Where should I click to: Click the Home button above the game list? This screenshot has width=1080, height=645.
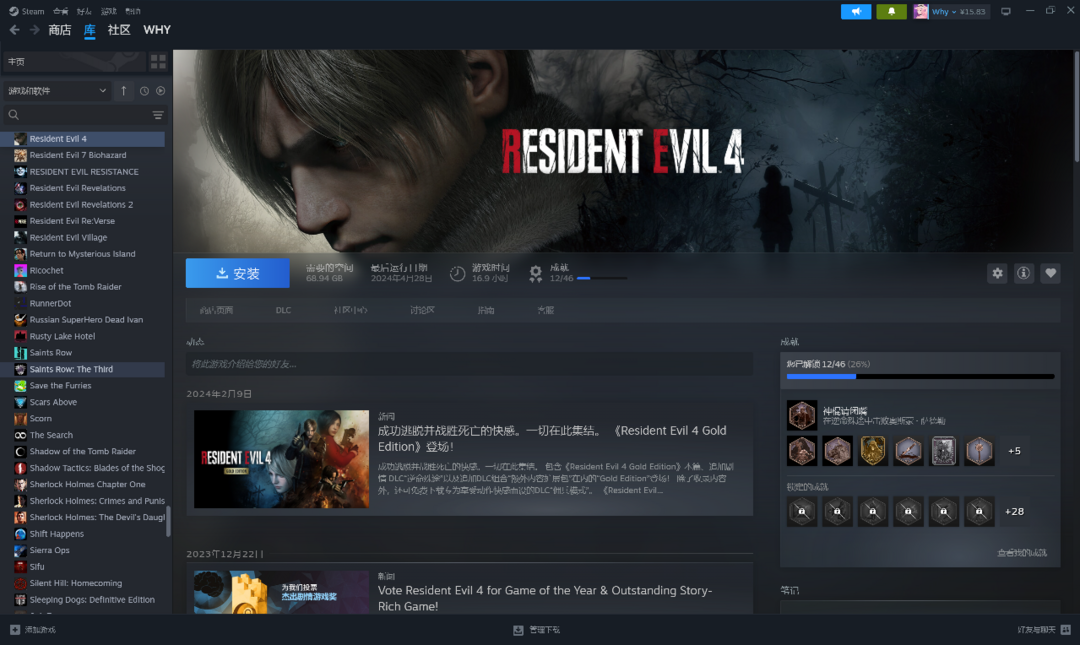tap(74, 61)
